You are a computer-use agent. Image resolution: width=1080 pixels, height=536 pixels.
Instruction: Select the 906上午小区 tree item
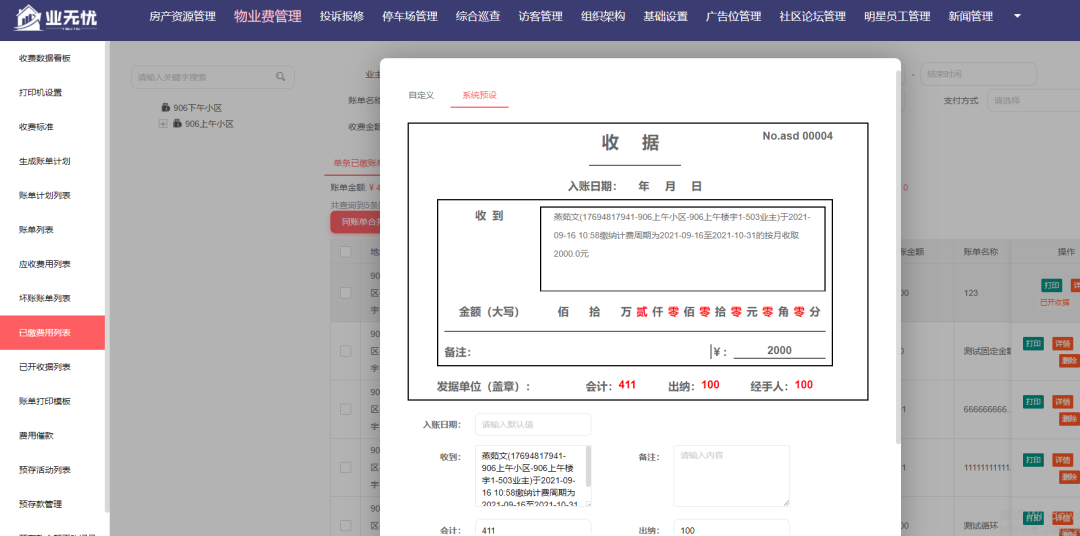[209, 124]
